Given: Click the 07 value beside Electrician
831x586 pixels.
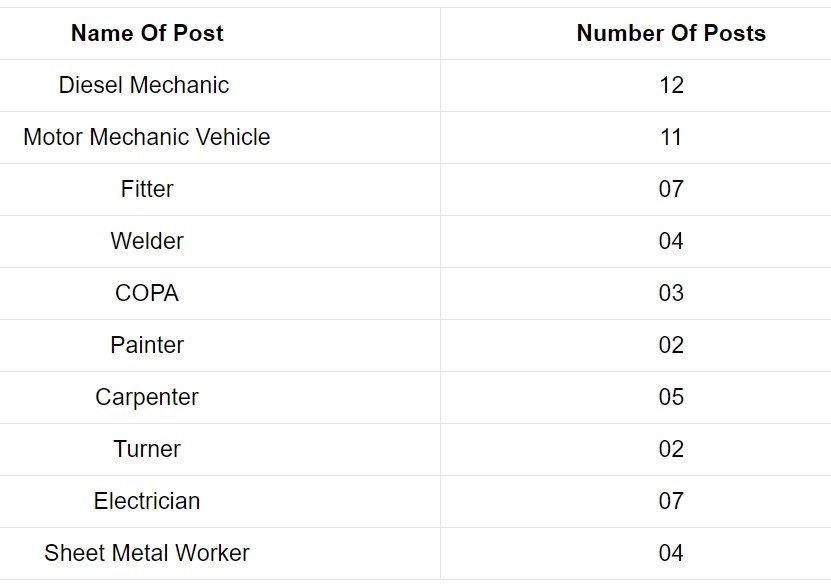Looking at the screenshot, I should pyautogui.click(x=671, y=501).
